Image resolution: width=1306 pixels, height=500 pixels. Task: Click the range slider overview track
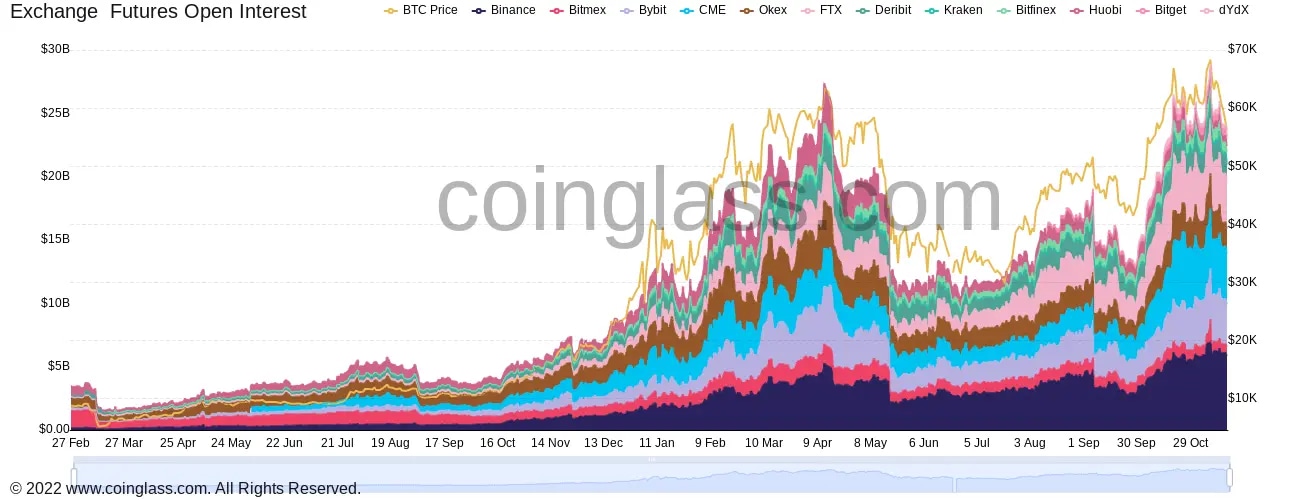pos(650,477)
